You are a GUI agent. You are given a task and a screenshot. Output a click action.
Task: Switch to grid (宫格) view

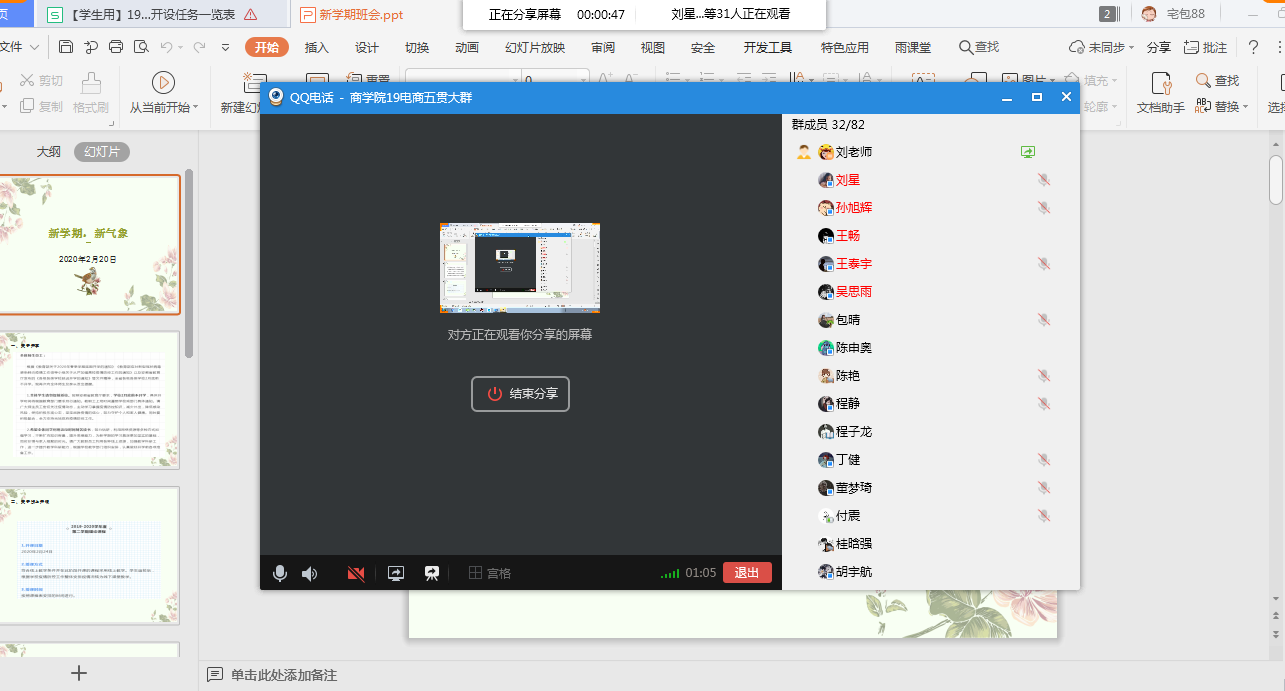[x=491, y=573]
